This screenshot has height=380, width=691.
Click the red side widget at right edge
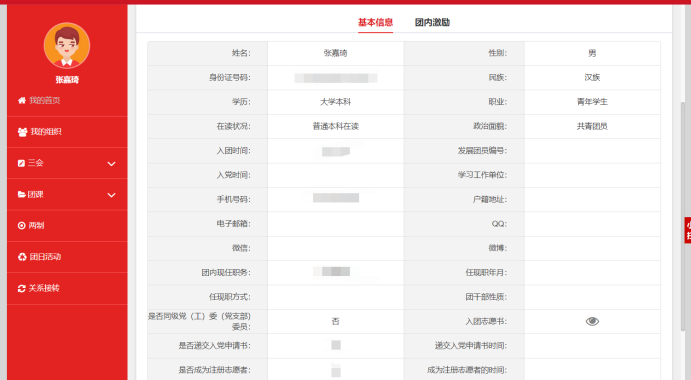click(x=687, y=230)
